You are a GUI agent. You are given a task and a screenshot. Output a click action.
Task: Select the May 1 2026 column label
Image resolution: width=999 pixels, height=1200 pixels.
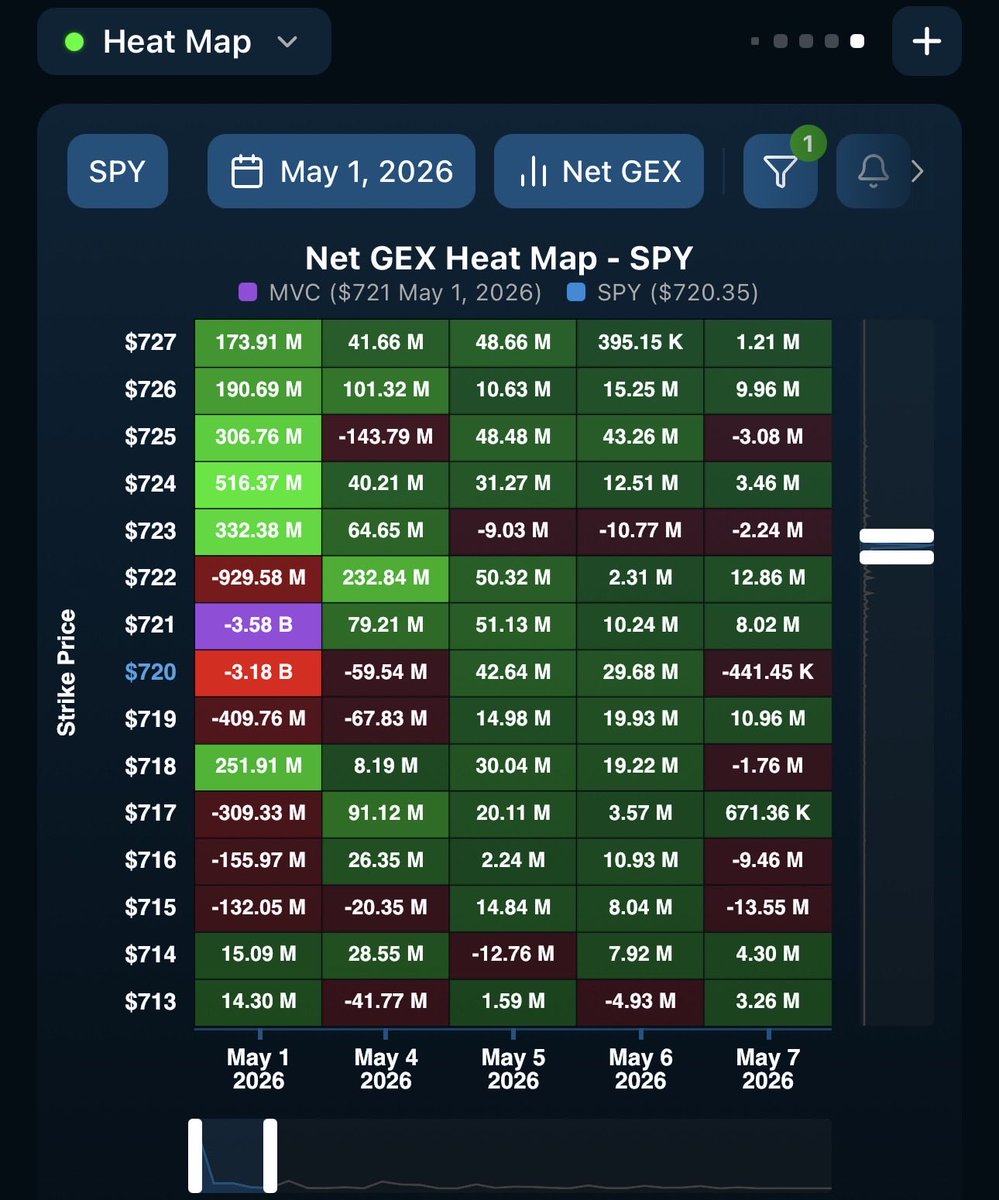point(258,1069)
